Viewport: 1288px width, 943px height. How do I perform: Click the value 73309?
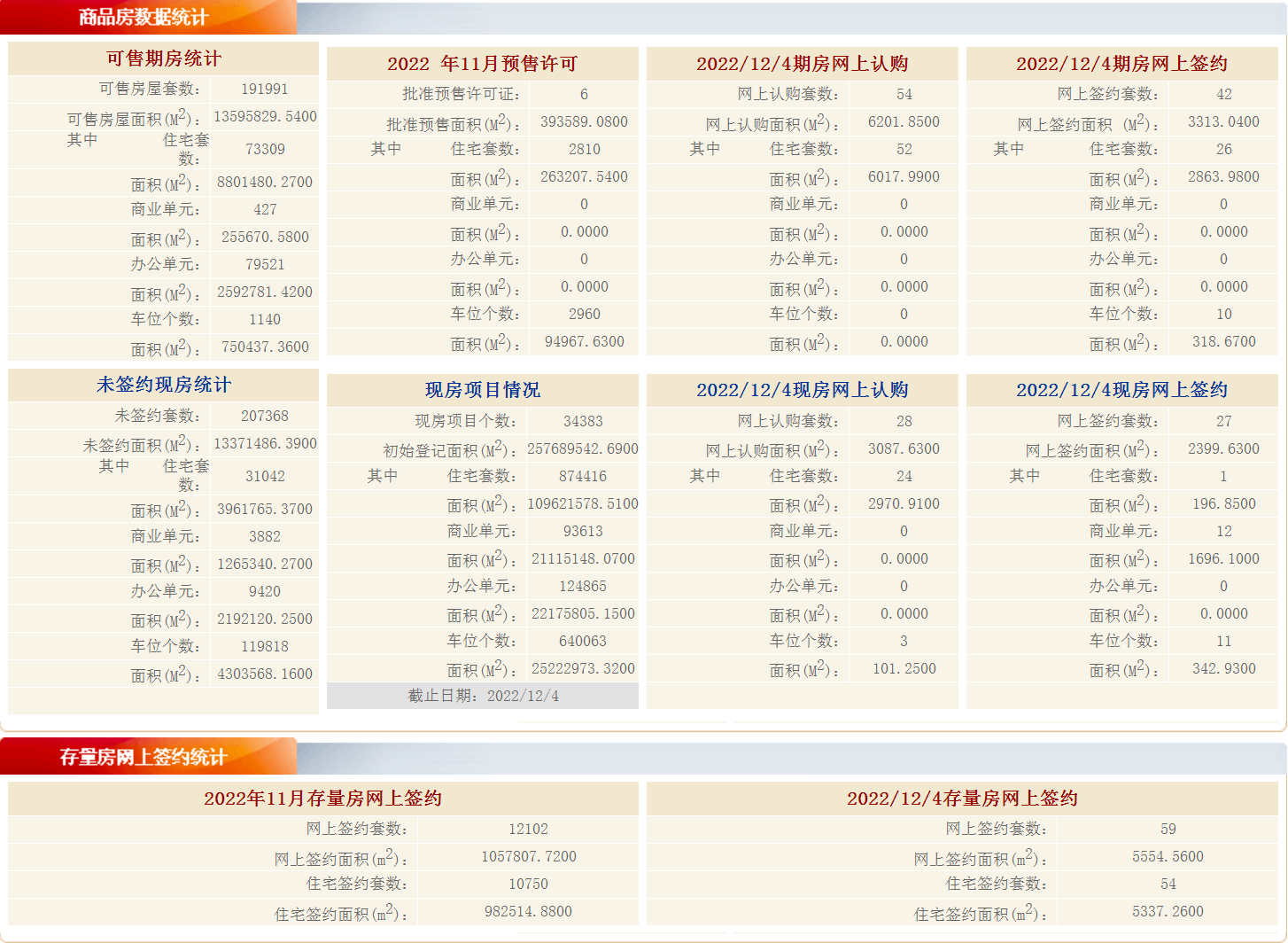click(265, 149)
